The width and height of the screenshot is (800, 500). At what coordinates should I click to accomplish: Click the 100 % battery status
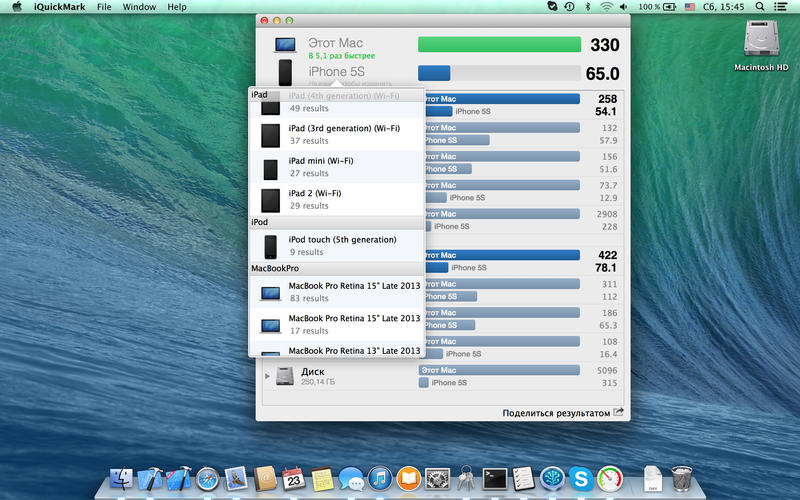coord(657,7)
